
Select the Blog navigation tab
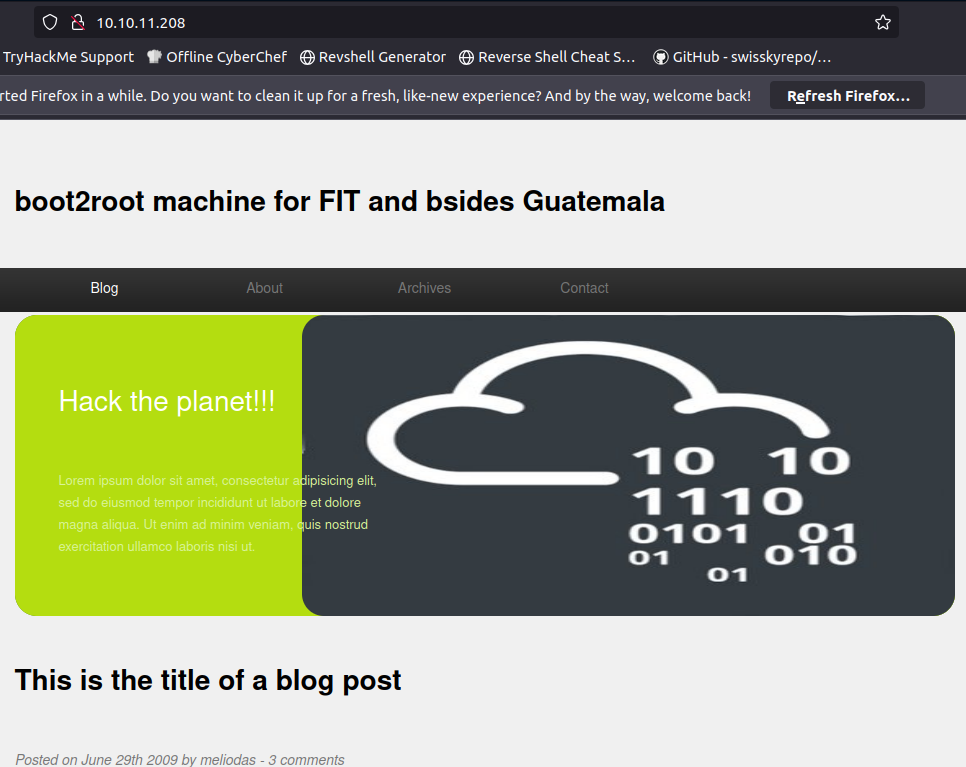coord(104,288)
